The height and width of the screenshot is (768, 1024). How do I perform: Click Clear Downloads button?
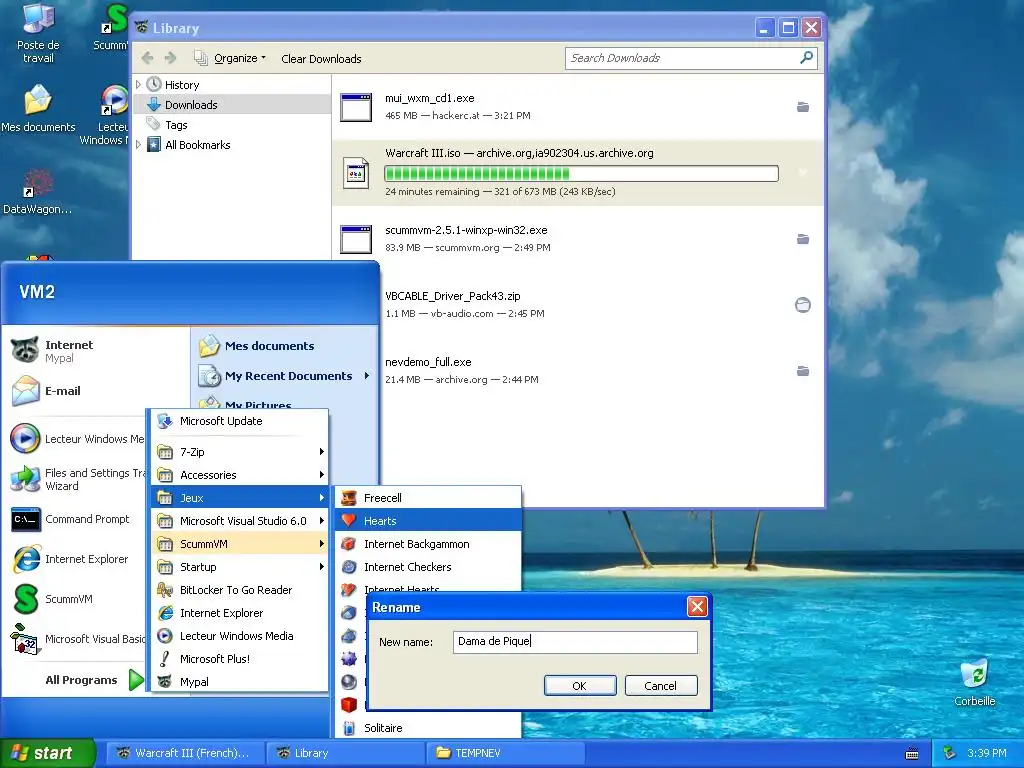321,59
